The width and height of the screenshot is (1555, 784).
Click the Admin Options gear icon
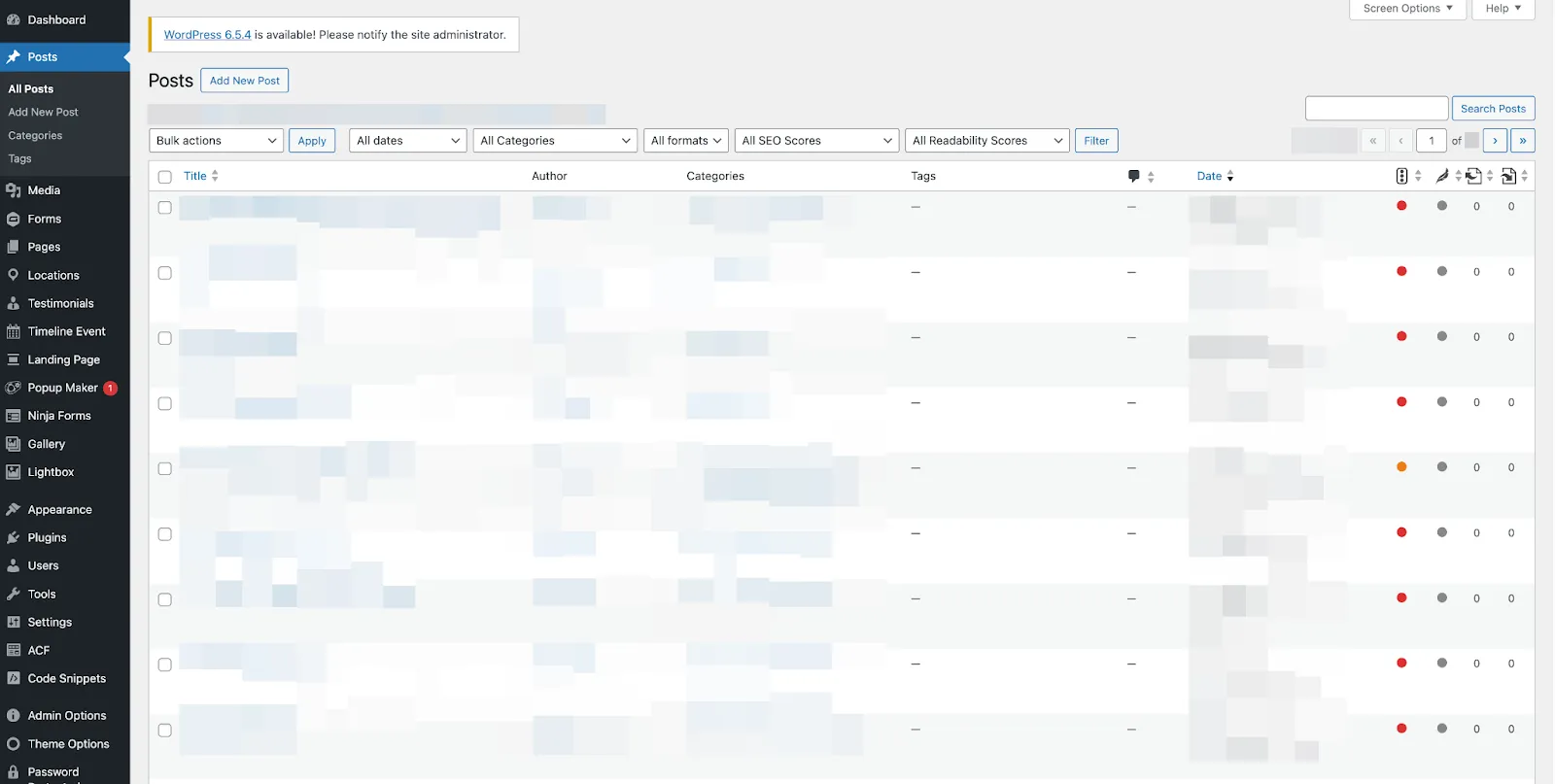14,716
